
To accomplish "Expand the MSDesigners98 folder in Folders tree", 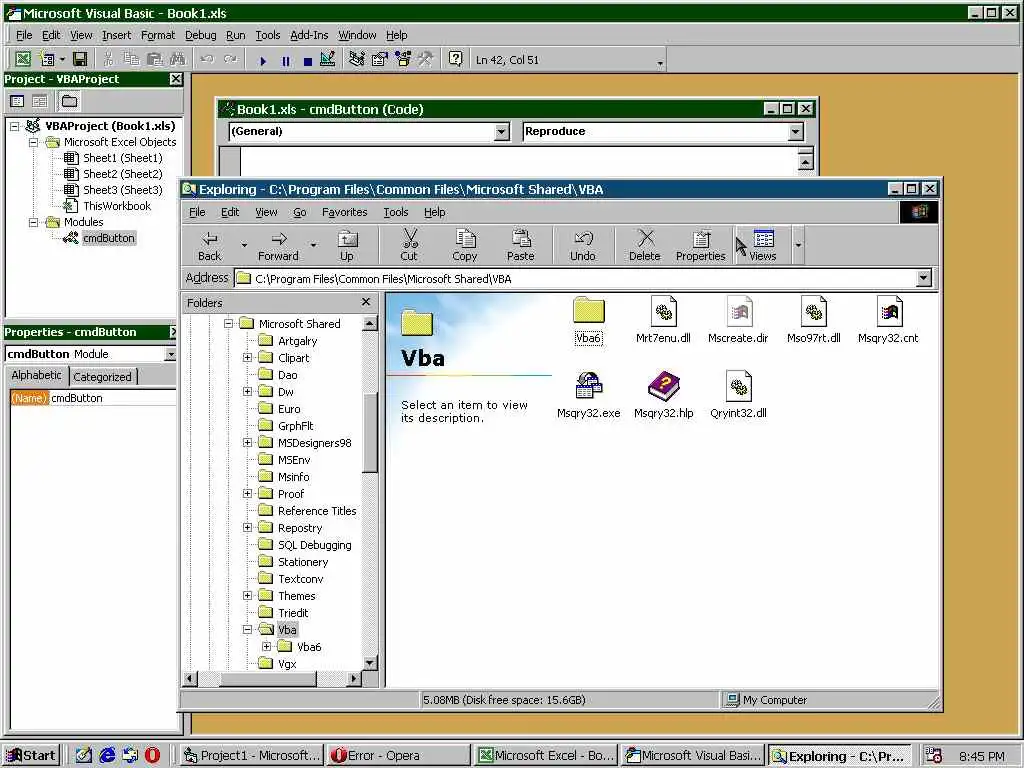I will pyautogui.click(x=248, y=443).
